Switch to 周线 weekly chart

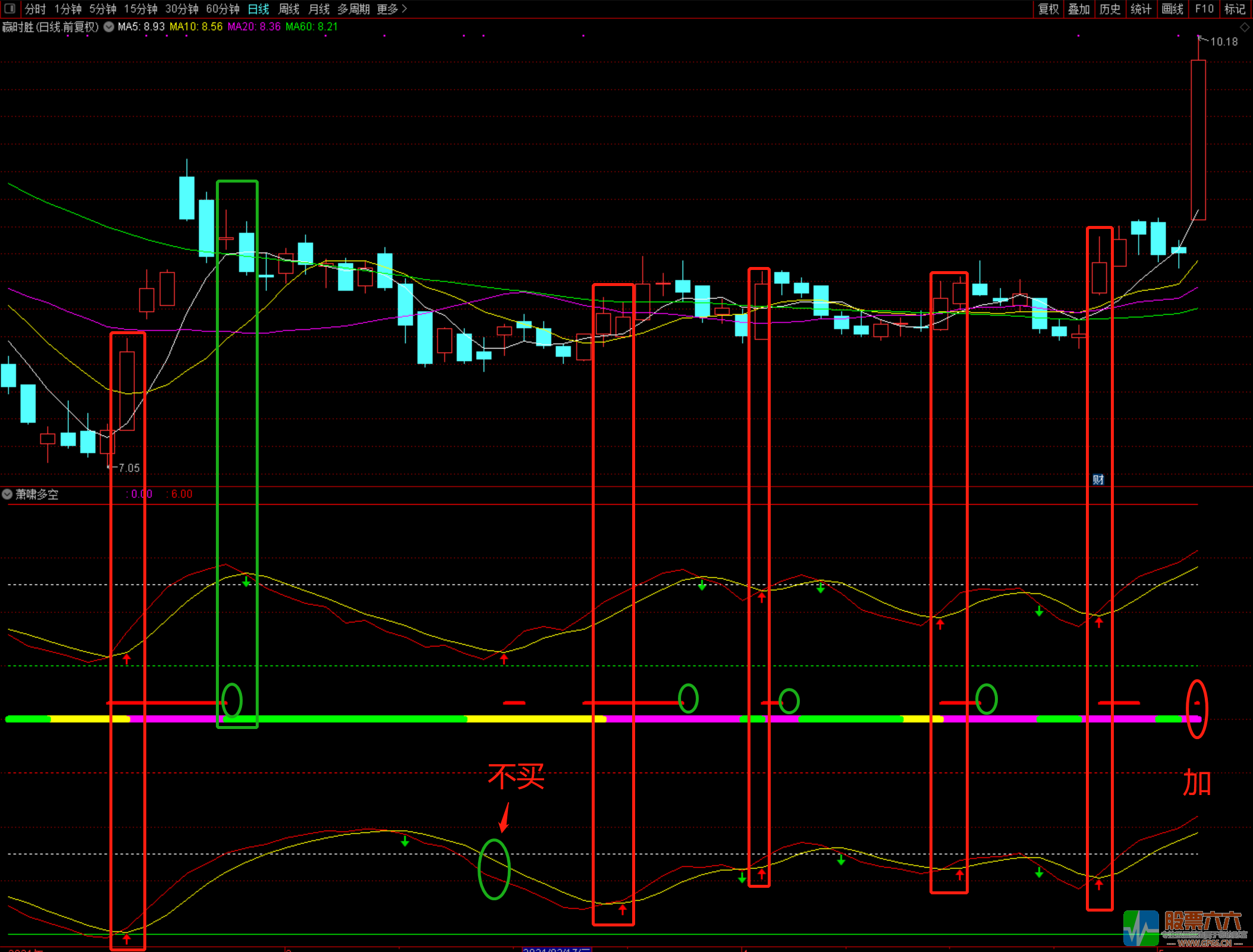(x=288, y=9)
